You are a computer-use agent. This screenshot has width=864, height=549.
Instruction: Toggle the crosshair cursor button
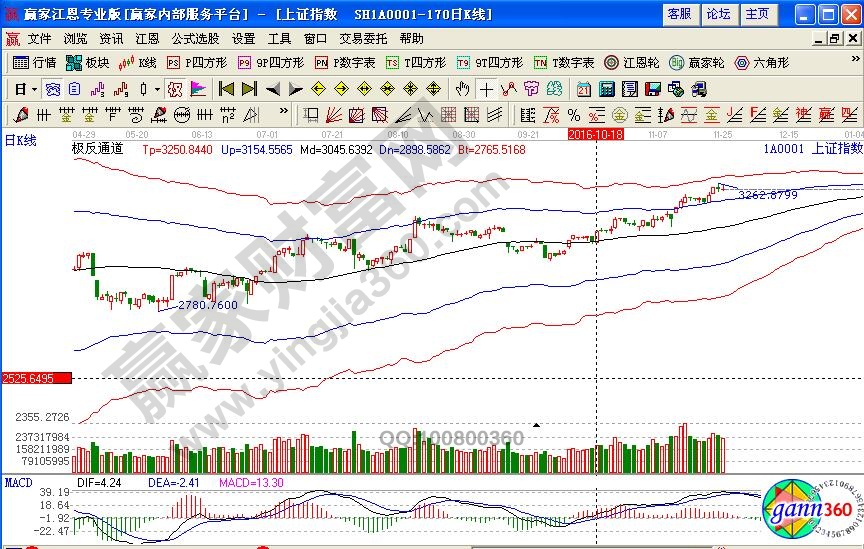pyautogui.click(x=486, y=88)
